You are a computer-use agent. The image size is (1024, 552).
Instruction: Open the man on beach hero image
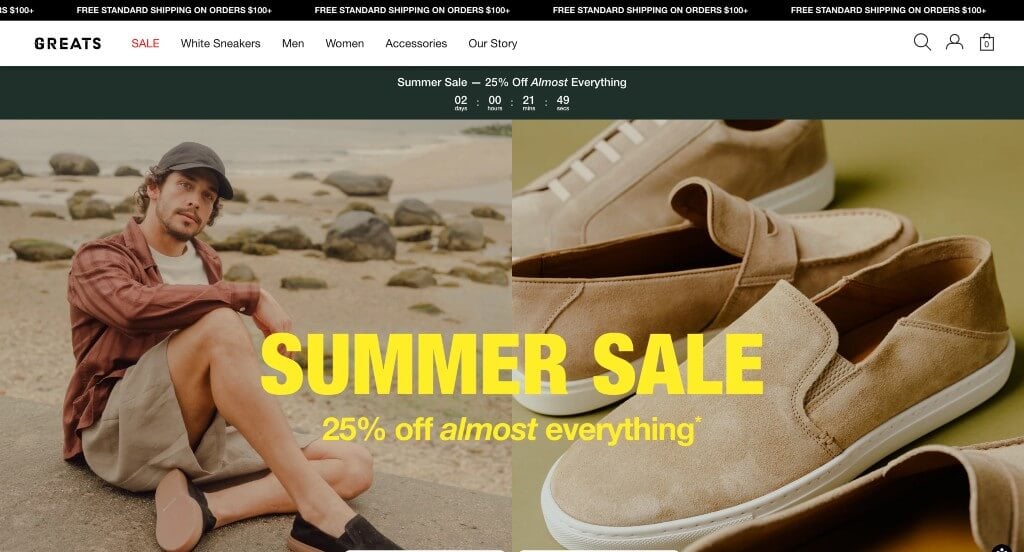[256, 335]
